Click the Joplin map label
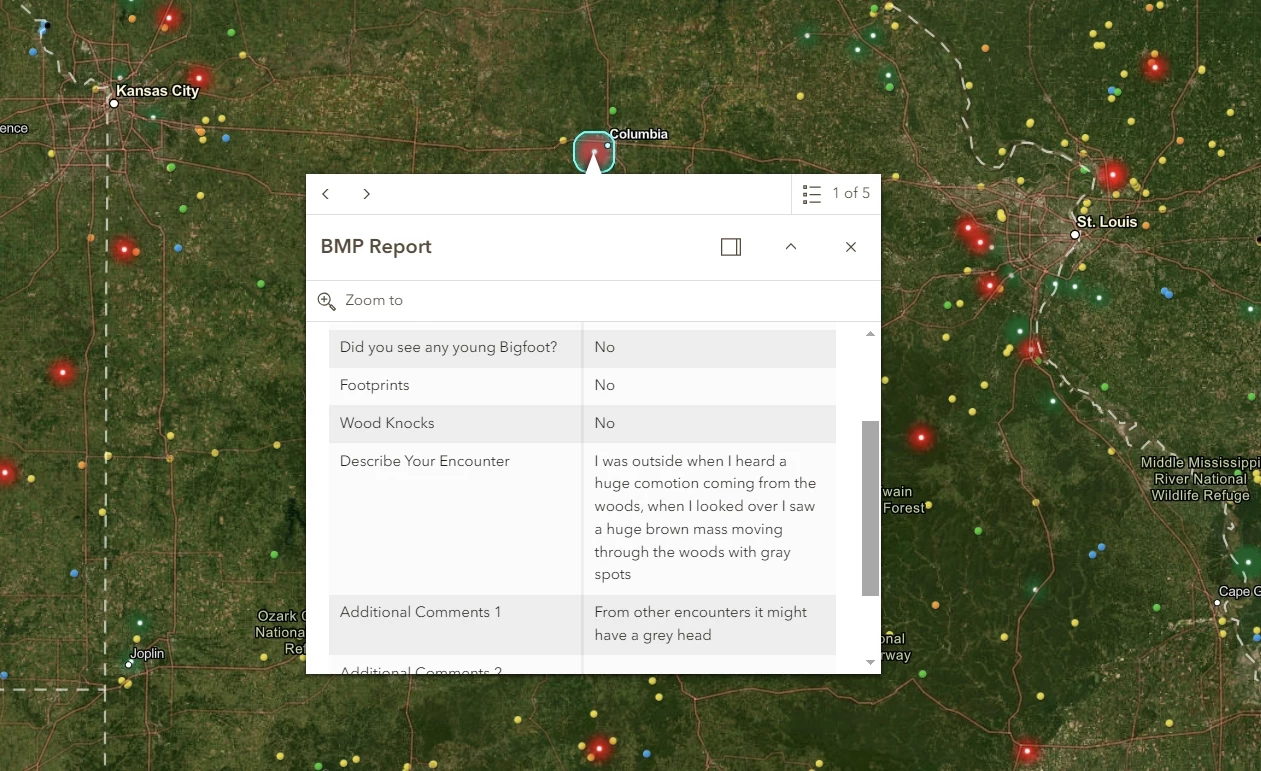 pos(147,654)
